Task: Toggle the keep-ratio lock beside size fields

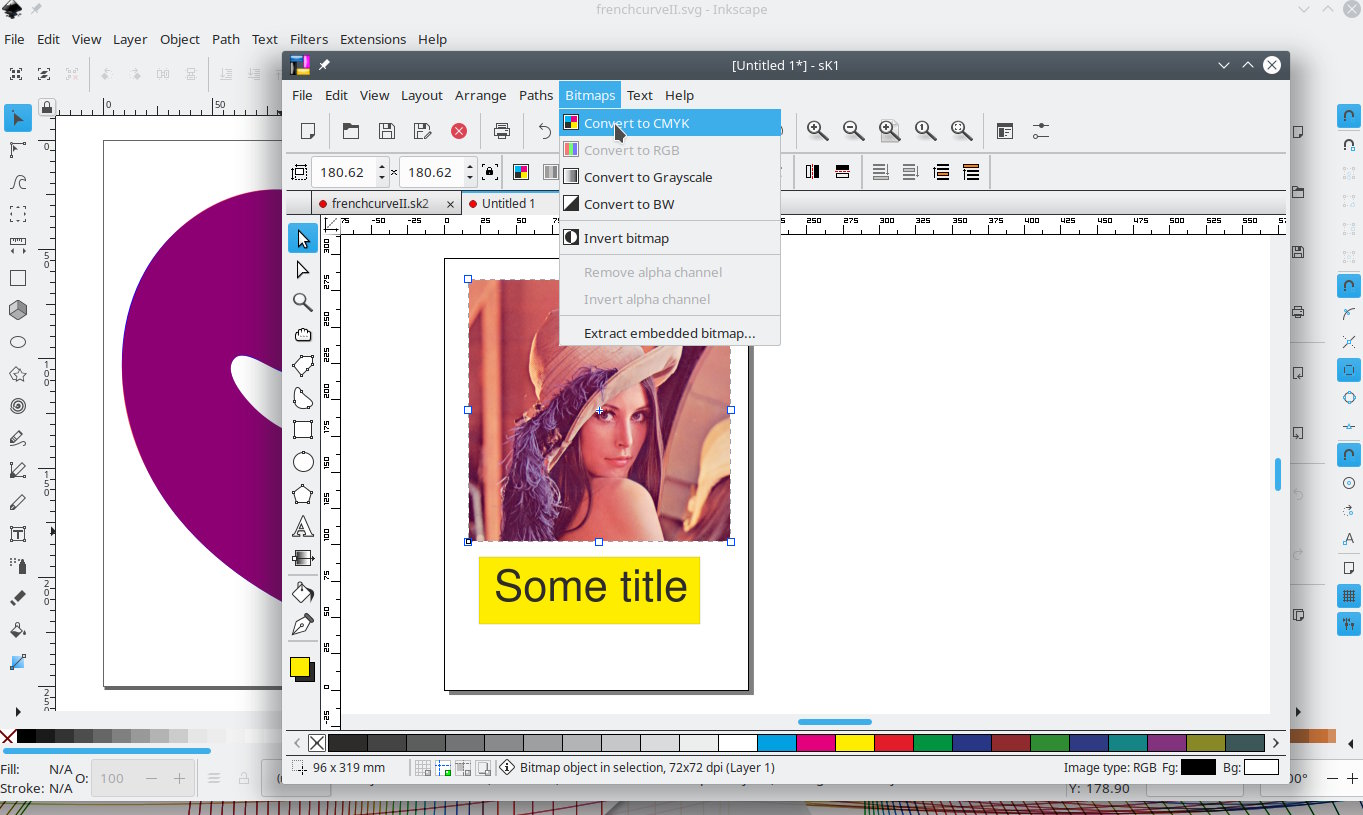Action: tap(489, 172)
